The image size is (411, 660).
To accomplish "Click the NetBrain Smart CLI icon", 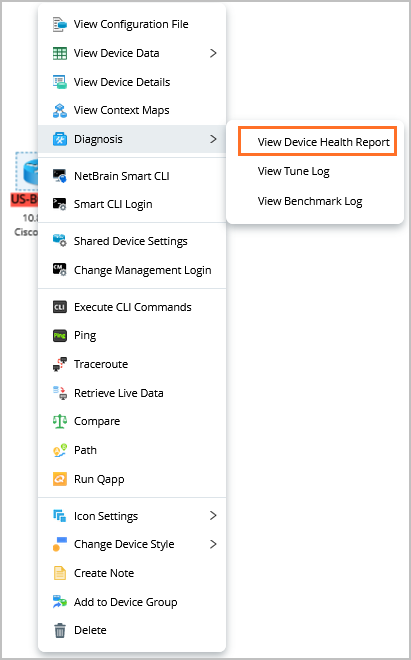I will [60, 176].
